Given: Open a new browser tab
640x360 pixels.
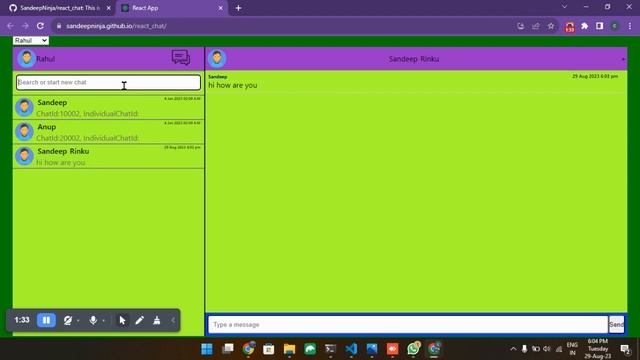Looking at the screenshot, I should point(238,8).
